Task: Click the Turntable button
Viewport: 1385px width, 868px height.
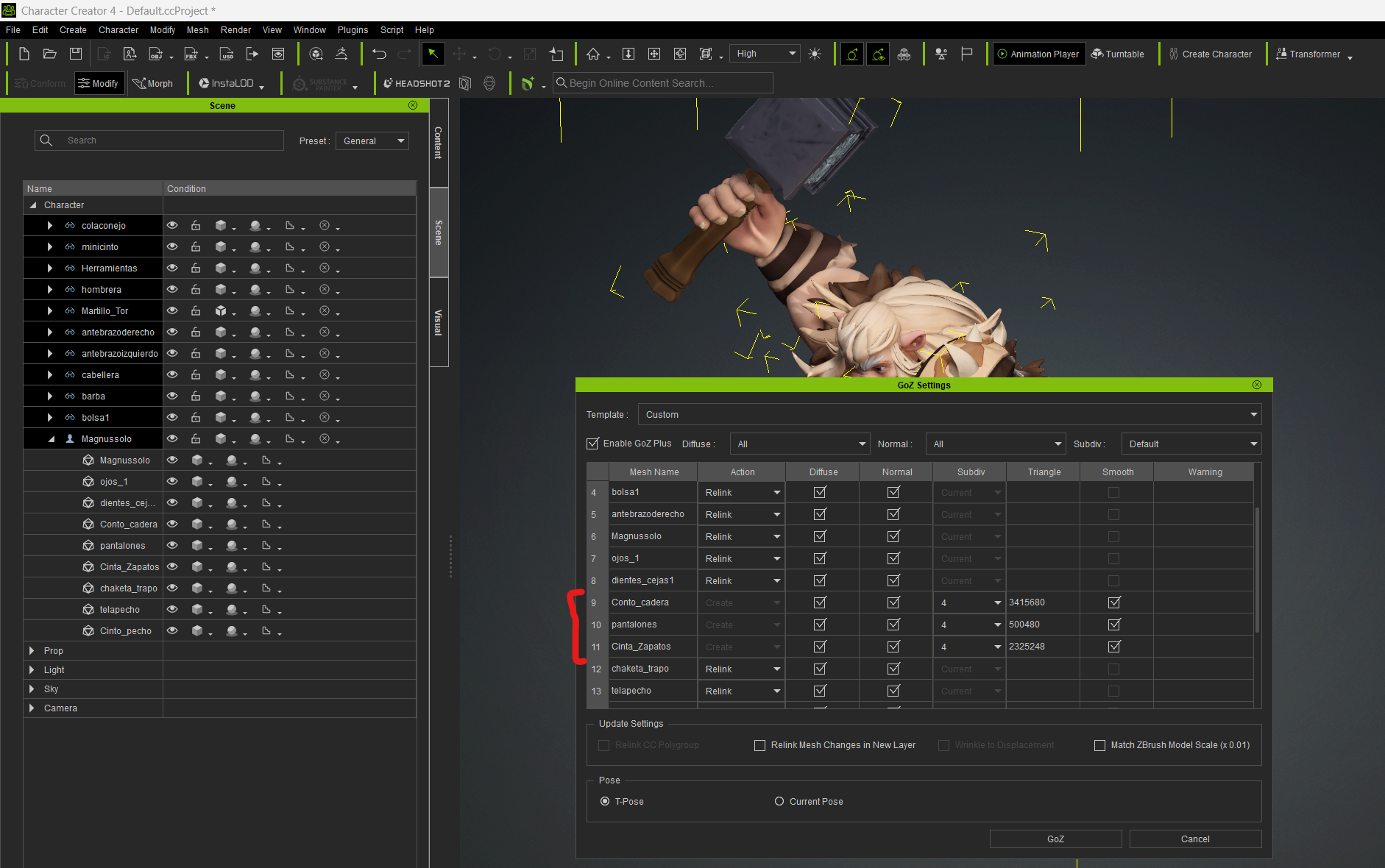Action: tap(1118, 54)
